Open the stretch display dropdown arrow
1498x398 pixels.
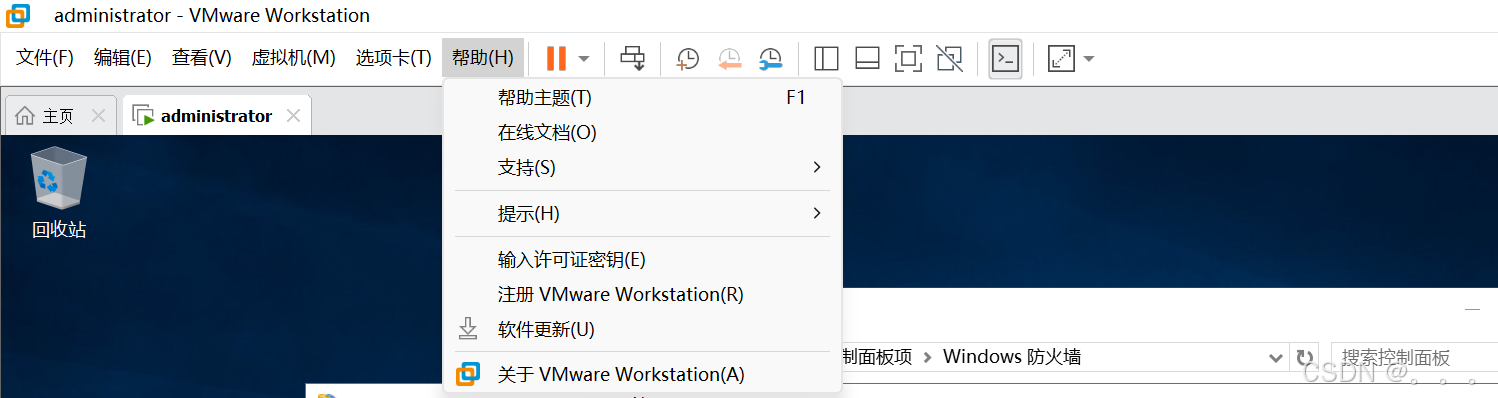(x=1088, y=59)
